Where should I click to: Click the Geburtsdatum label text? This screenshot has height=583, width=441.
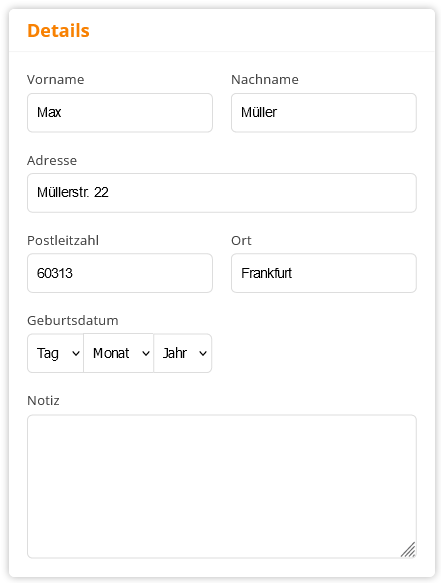pos(73,321)
